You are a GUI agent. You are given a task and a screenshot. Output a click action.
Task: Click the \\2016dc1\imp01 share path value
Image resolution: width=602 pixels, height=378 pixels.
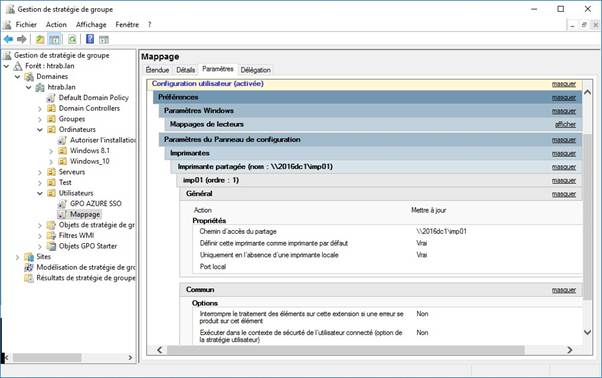coord(442,231)
